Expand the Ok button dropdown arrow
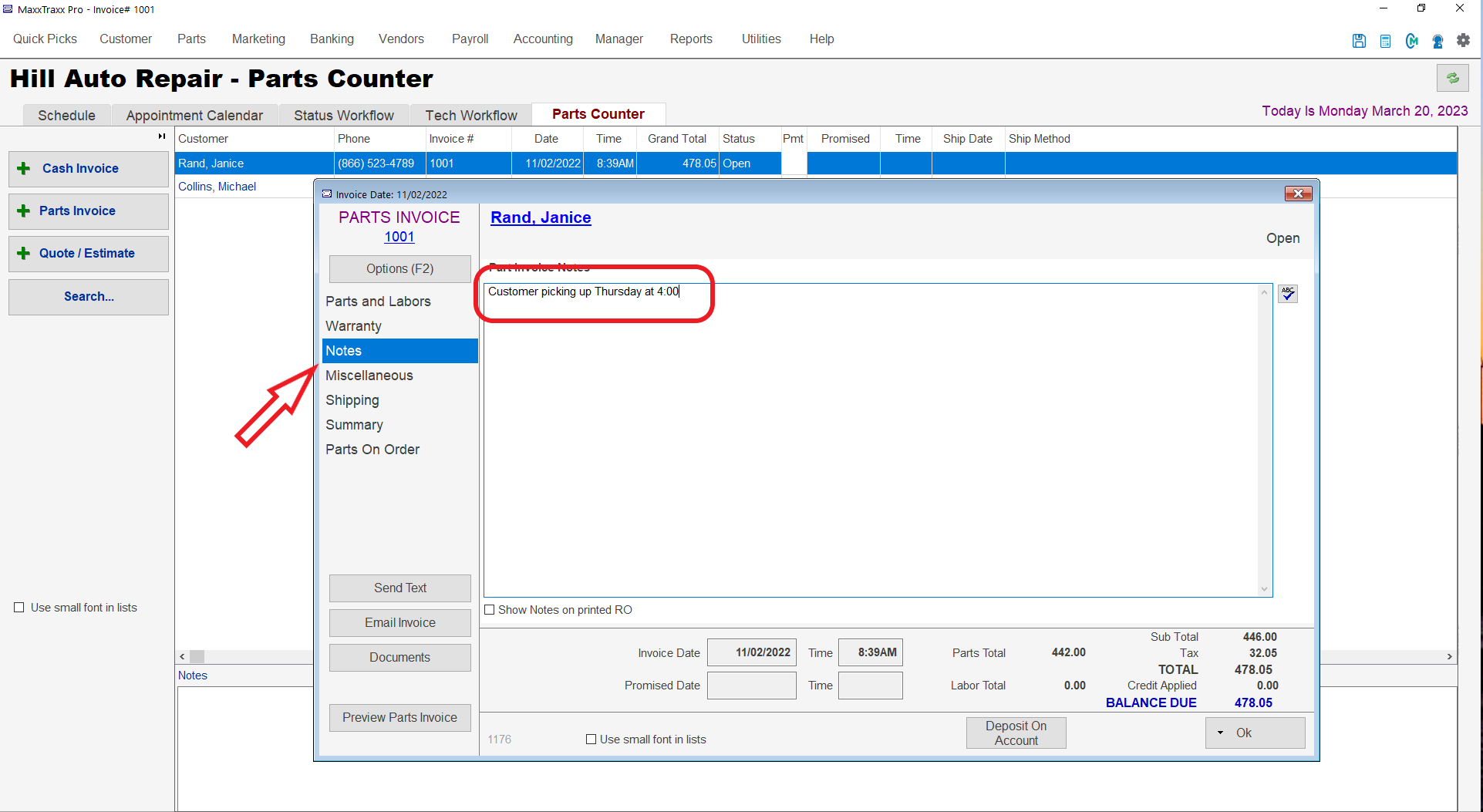This screenshot has width=1483, height=812. coord(1220,733)
